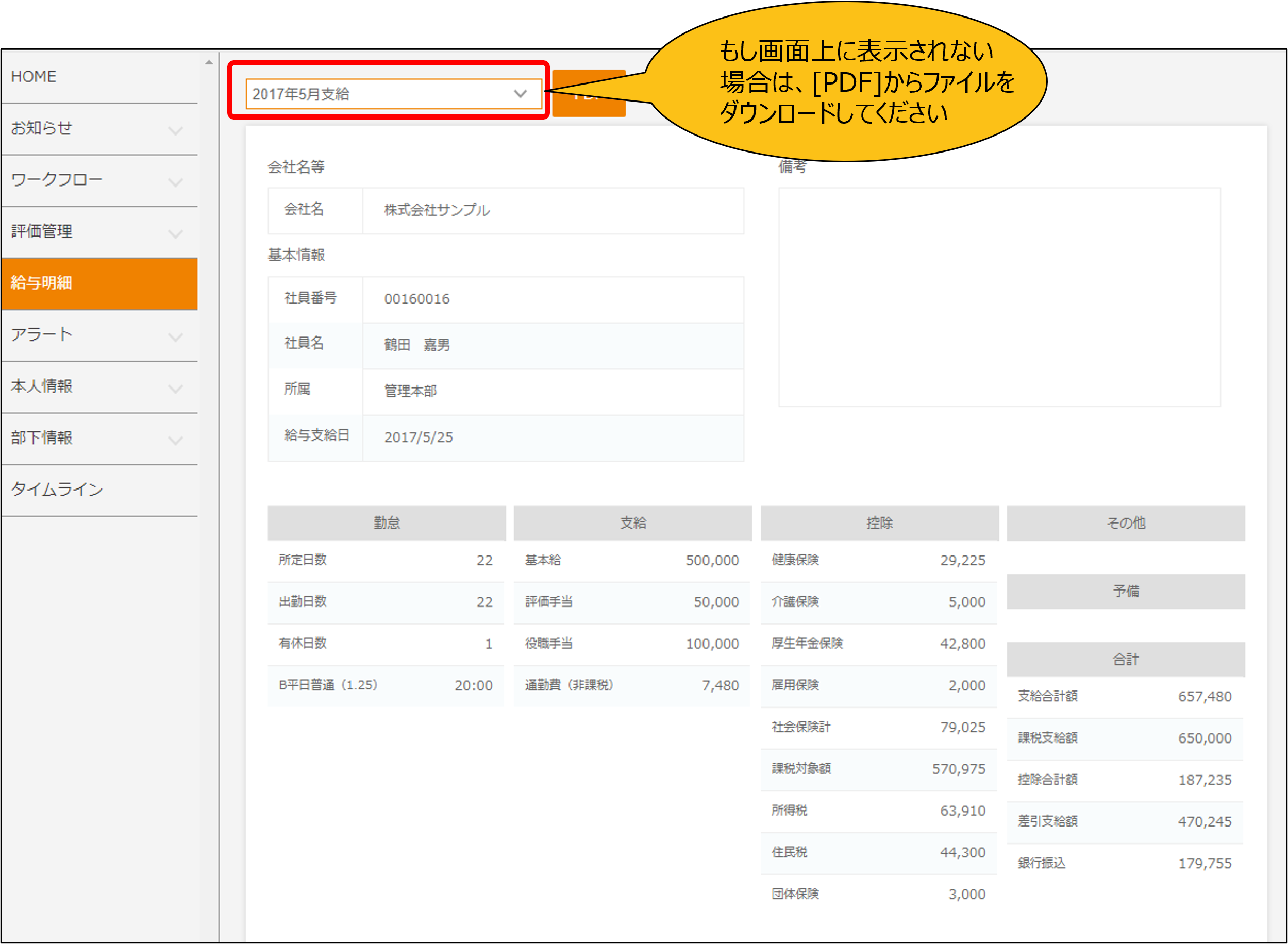Click the 勤怠 column header
Image resolution: width=1288 pixels, height=944 pixels.
386,523
